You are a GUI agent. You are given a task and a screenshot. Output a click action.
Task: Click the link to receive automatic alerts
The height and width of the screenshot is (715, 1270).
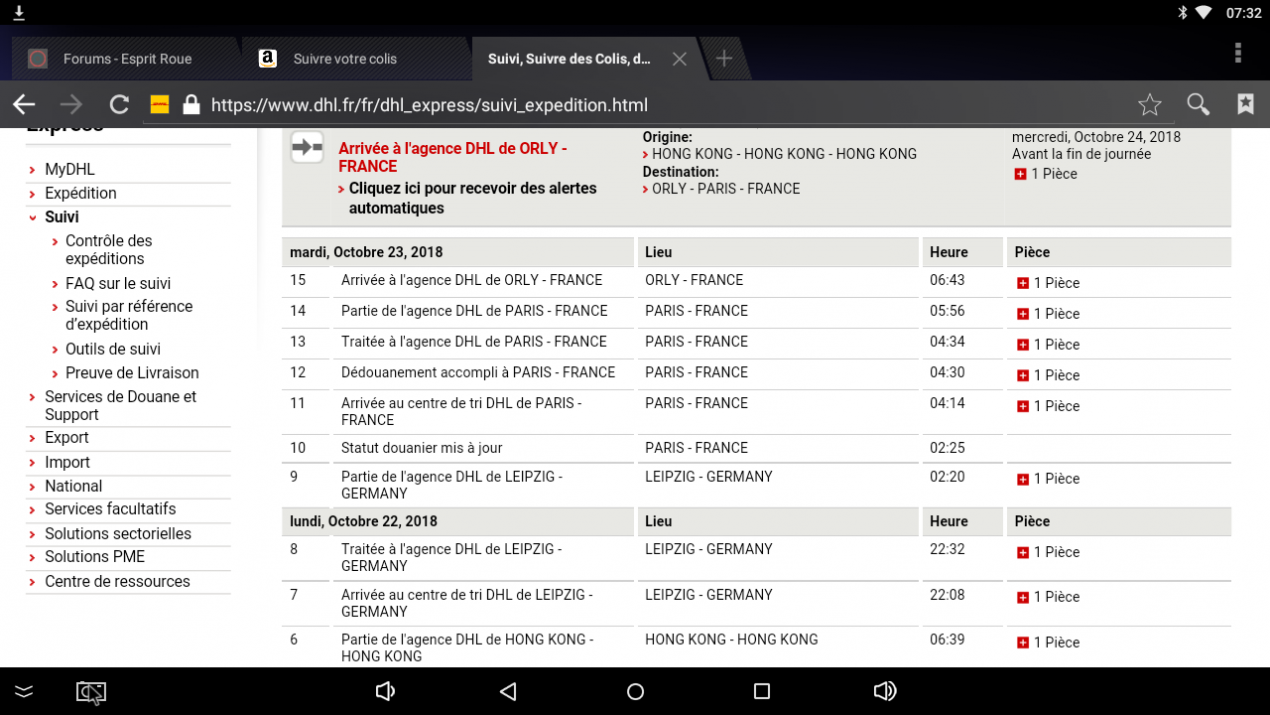tap(472, 198)
